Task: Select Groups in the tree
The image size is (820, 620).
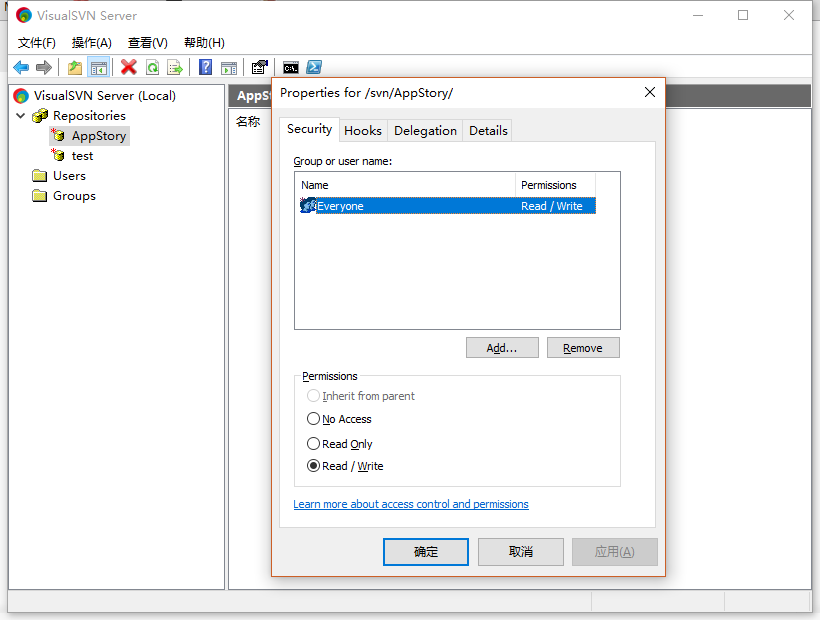Action: tap(74, 196)
